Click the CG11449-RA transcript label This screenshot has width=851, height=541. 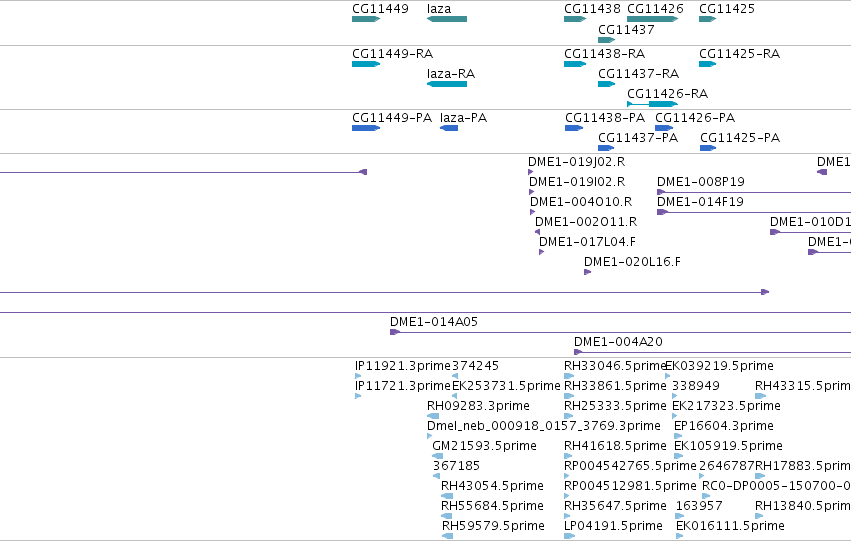coord(392,54)
